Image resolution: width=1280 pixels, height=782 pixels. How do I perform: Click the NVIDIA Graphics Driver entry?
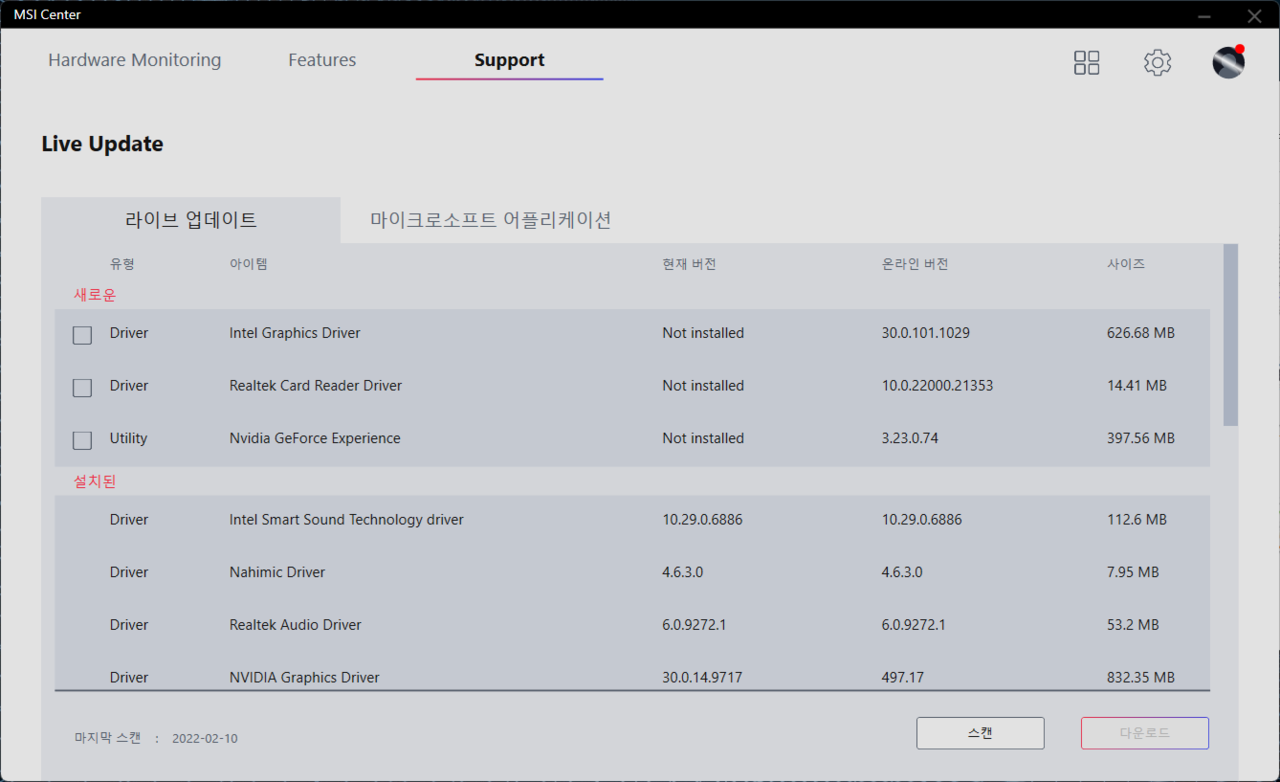[x=304, y=677]
